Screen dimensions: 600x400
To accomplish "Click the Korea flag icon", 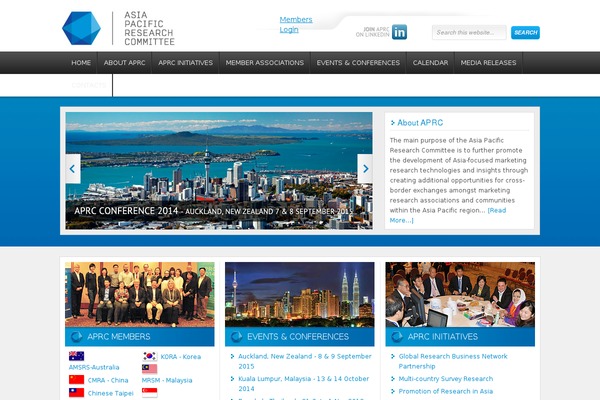I will 150,356.
